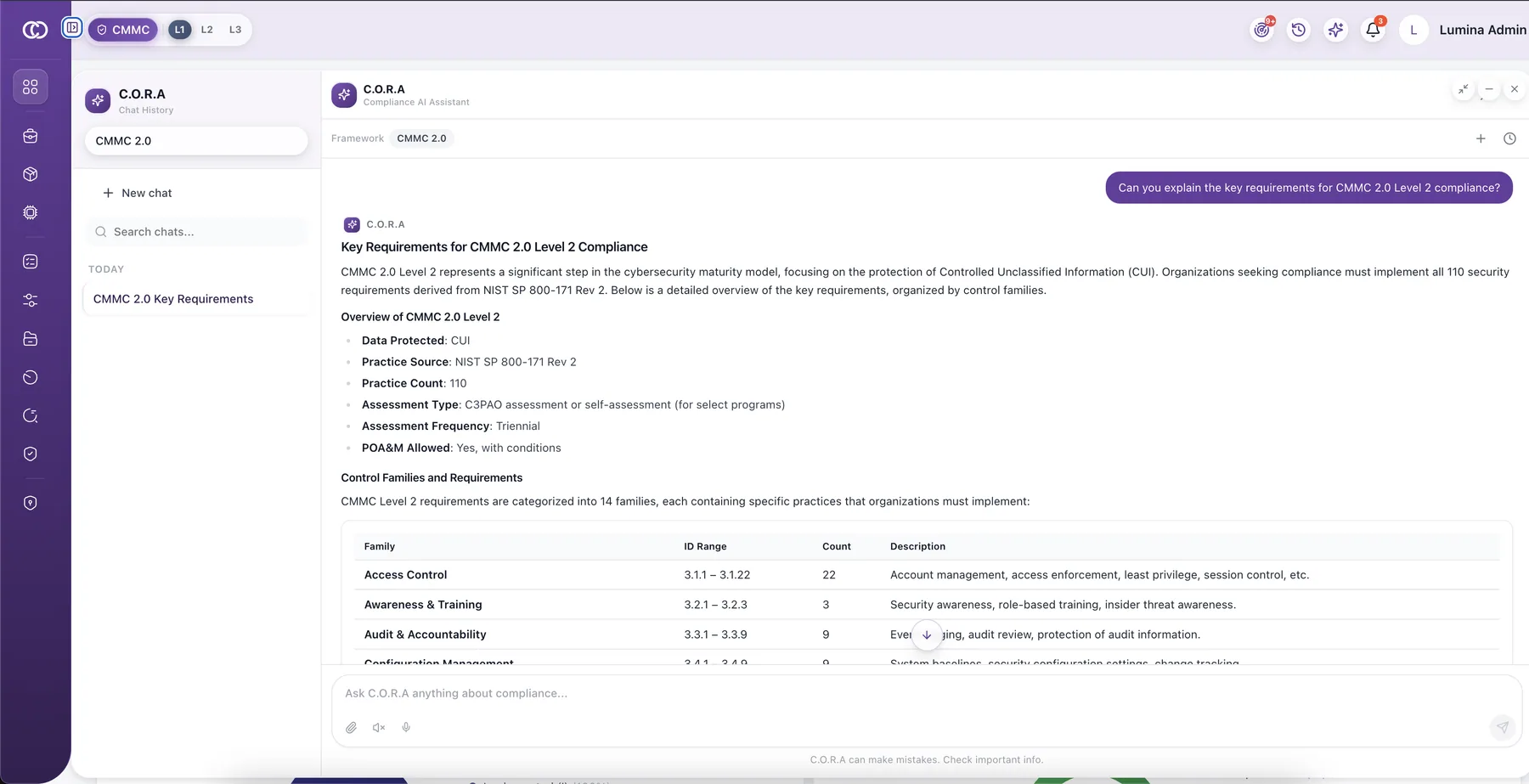Open the search analysis icon in sidebar
The height and width of the screenshot is (784, 1529).
point(31,415)
